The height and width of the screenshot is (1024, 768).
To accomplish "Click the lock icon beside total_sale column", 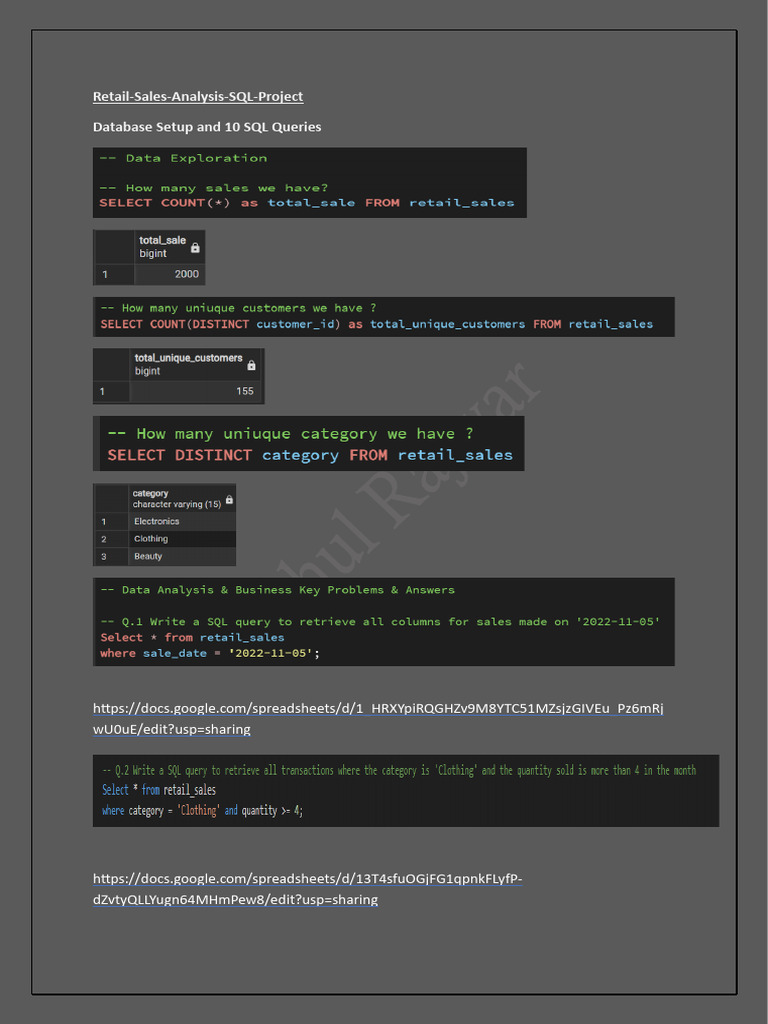I will coord(195,248).
